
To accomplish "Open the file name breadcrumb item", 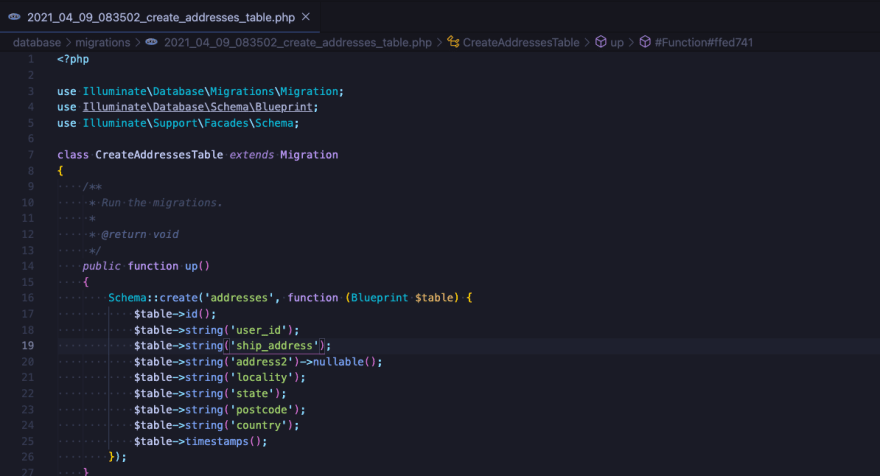I will coord(297,43).
